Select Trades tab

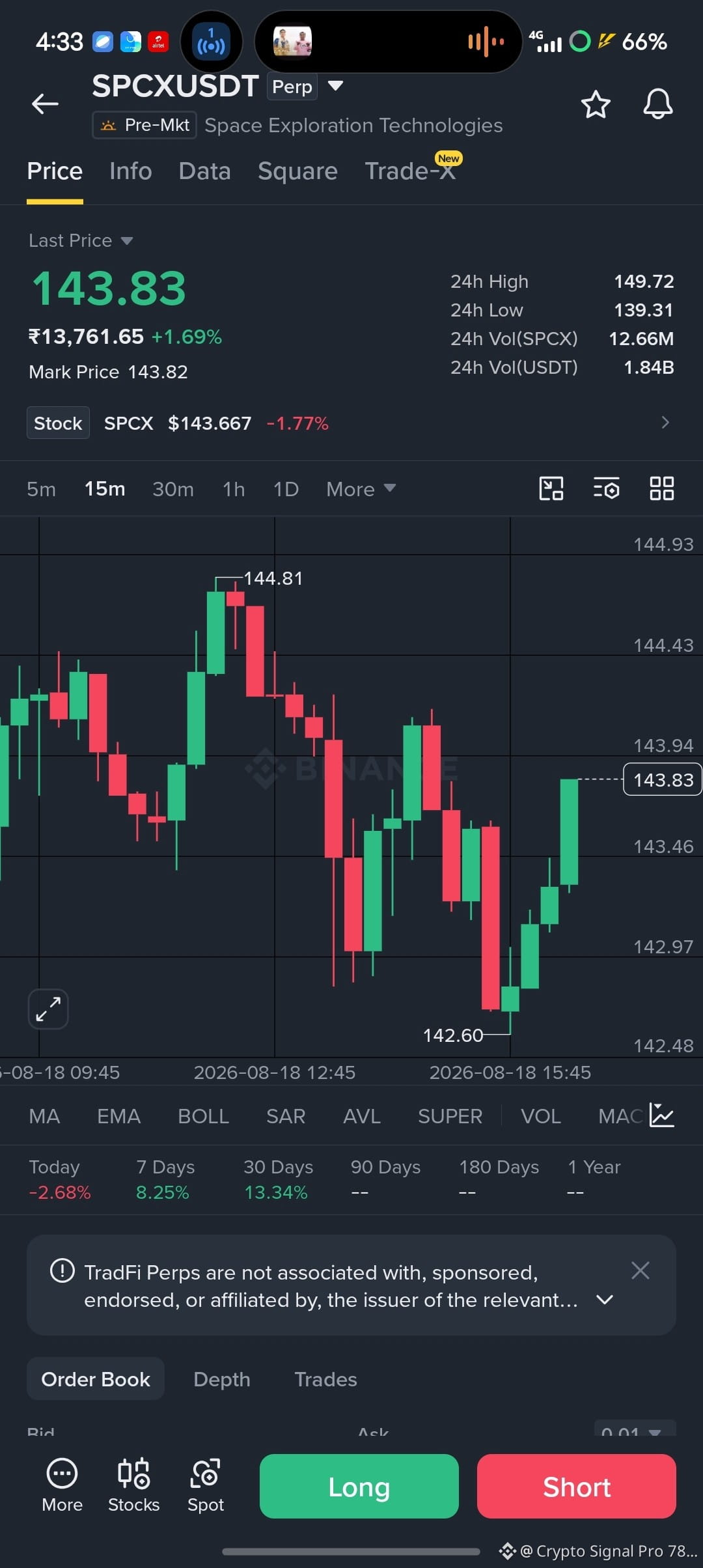(x=325, y=1379)
